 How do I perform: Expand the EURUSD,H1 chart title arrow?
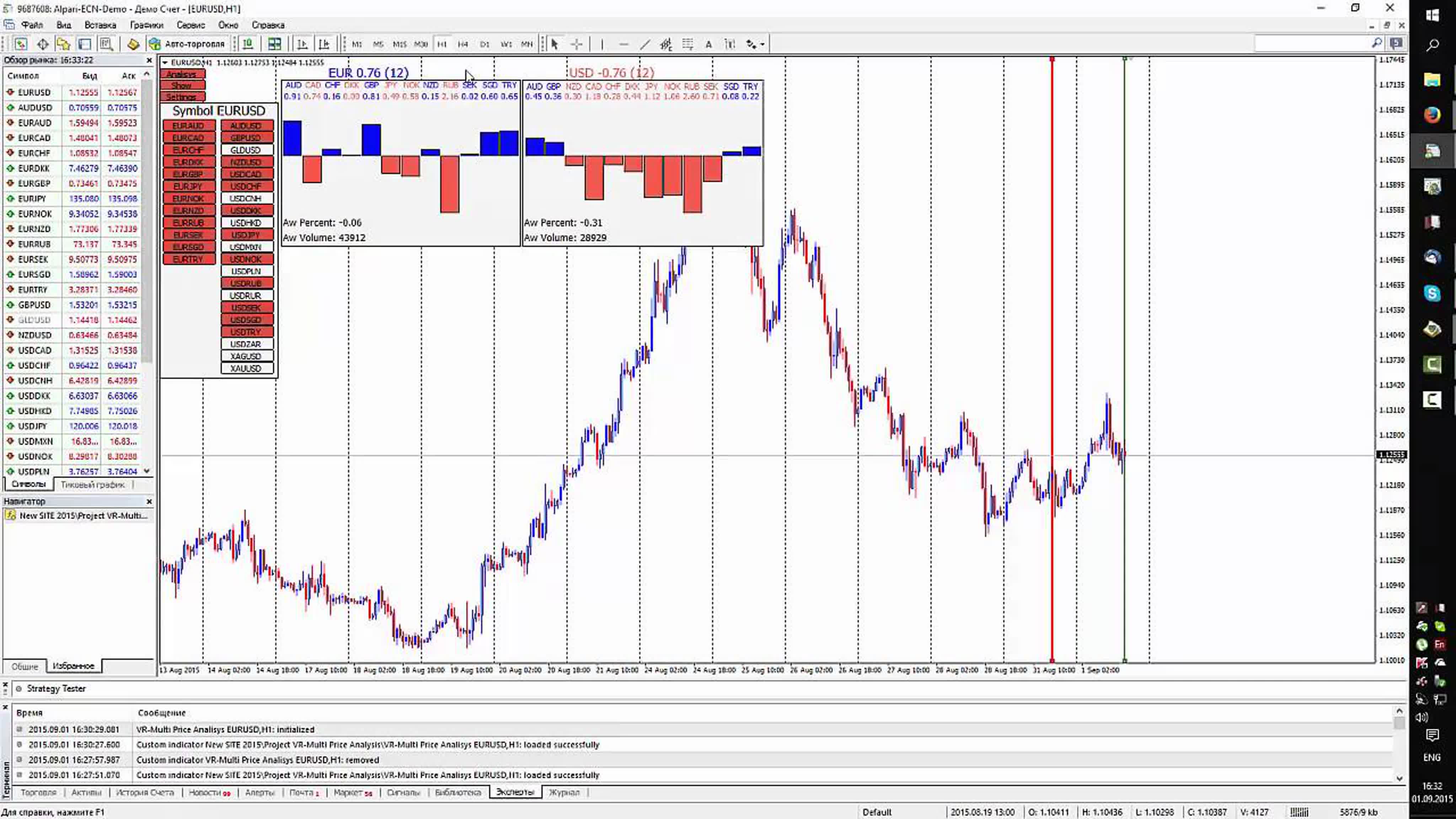point(165,63)
